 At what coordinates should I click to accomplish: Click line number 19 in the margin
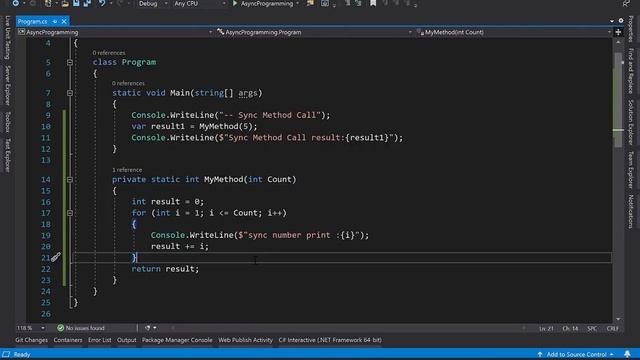pos(46,235)
